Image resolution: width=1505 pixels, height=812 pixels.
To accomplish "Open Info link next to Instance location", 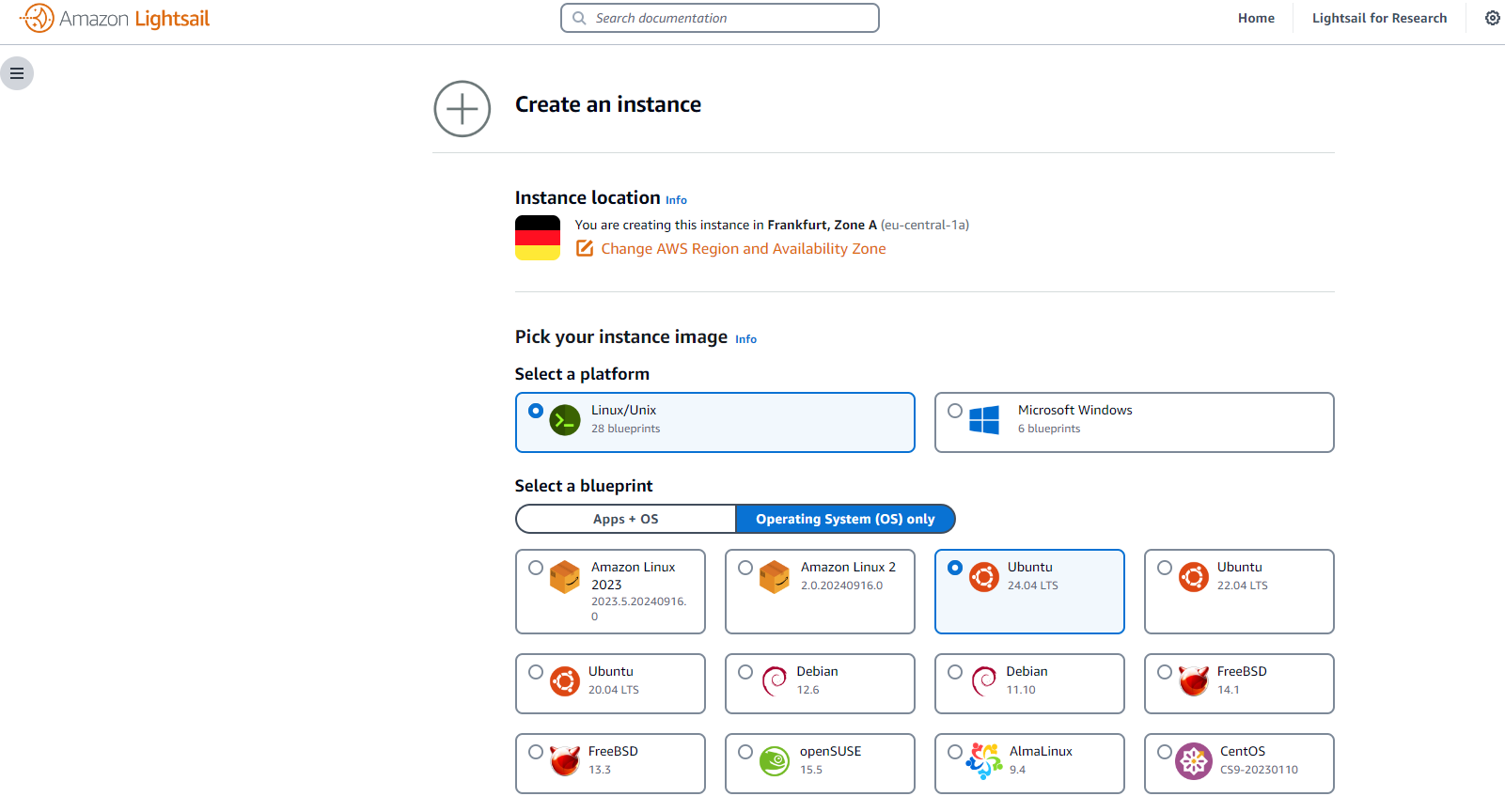I will click(676, 200).
